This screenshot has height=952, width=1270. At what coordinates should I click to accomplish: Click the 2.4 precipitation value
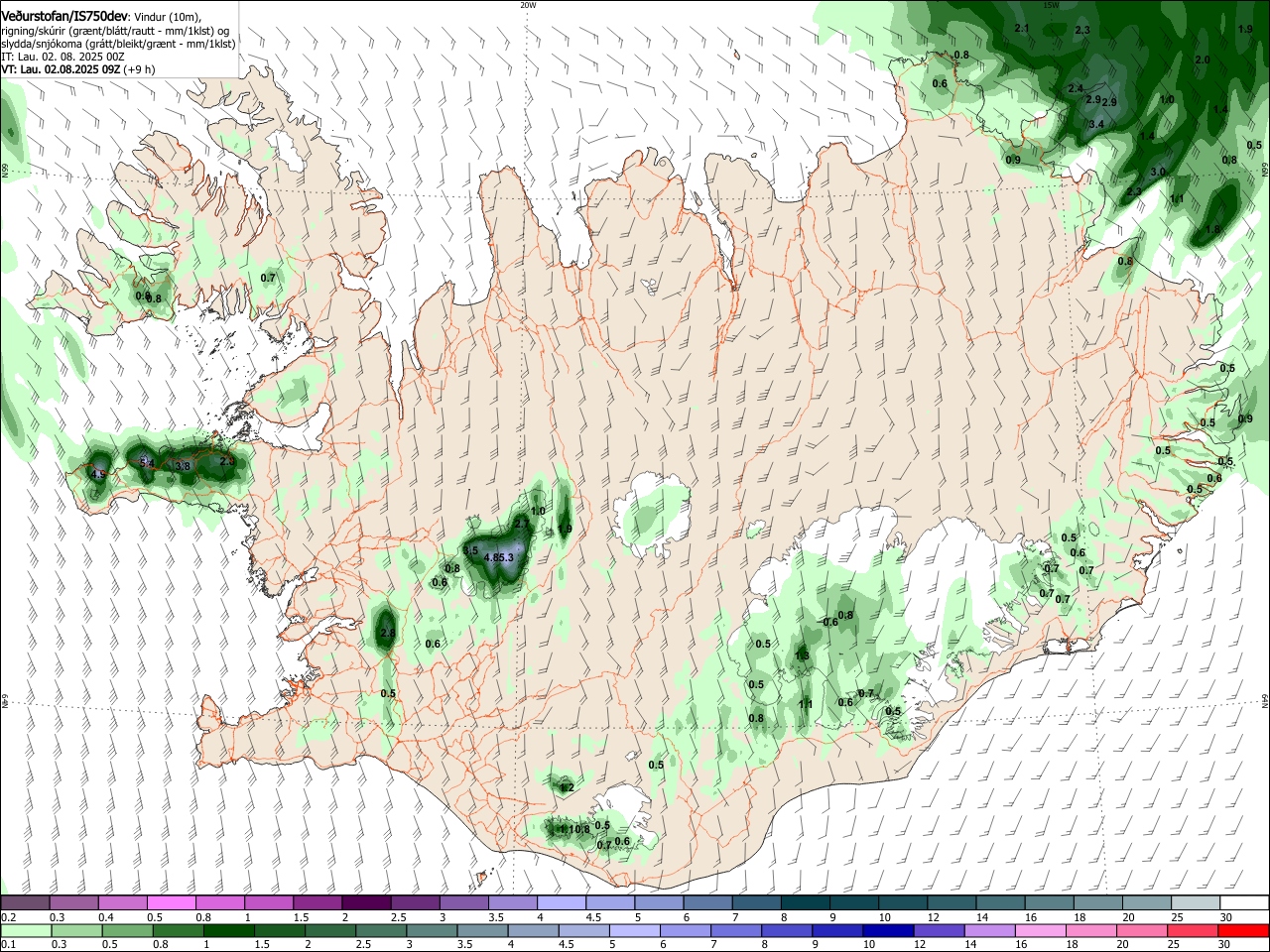[1076, 89]
